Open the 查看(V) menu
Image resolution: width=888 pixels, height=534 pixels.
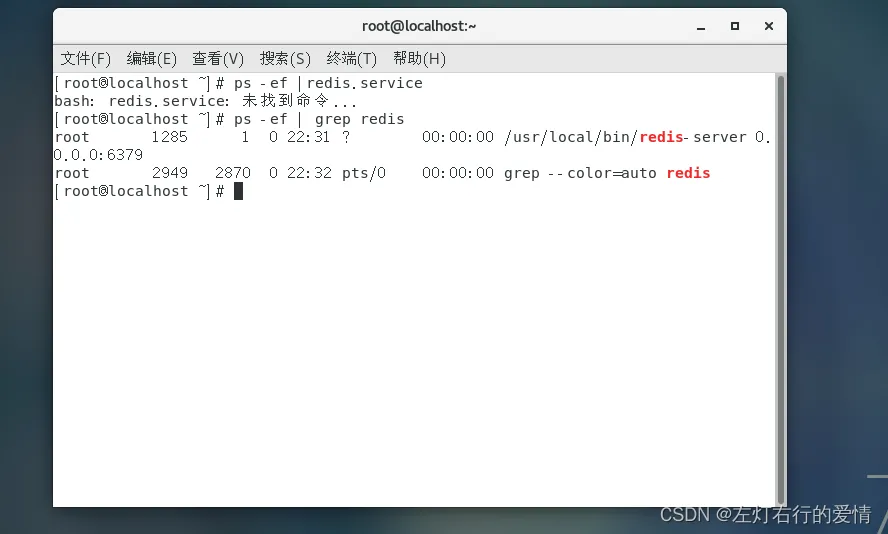[218, 58]
